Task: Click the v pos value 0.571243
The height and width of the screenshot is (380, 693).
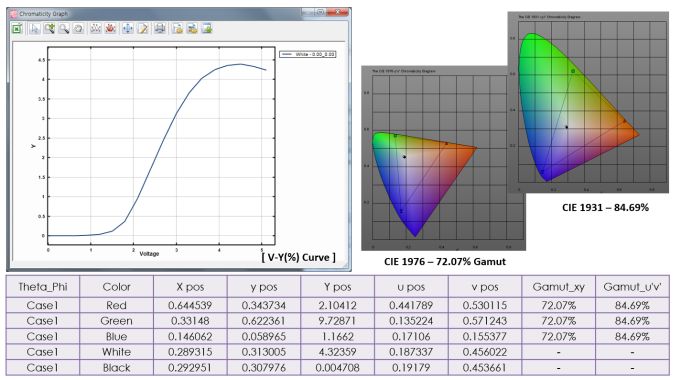Action: [x=485, y=321]
